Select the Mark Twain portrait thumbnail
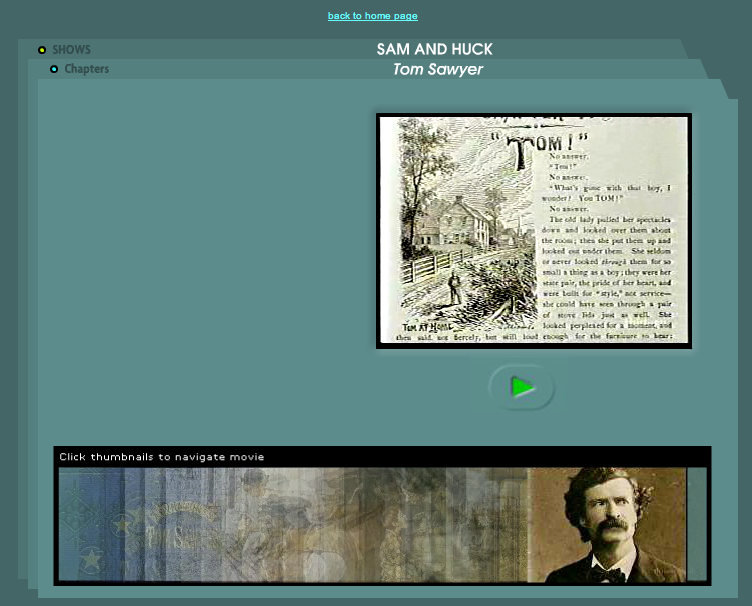752x606 pixels. (x=607, y=525)
